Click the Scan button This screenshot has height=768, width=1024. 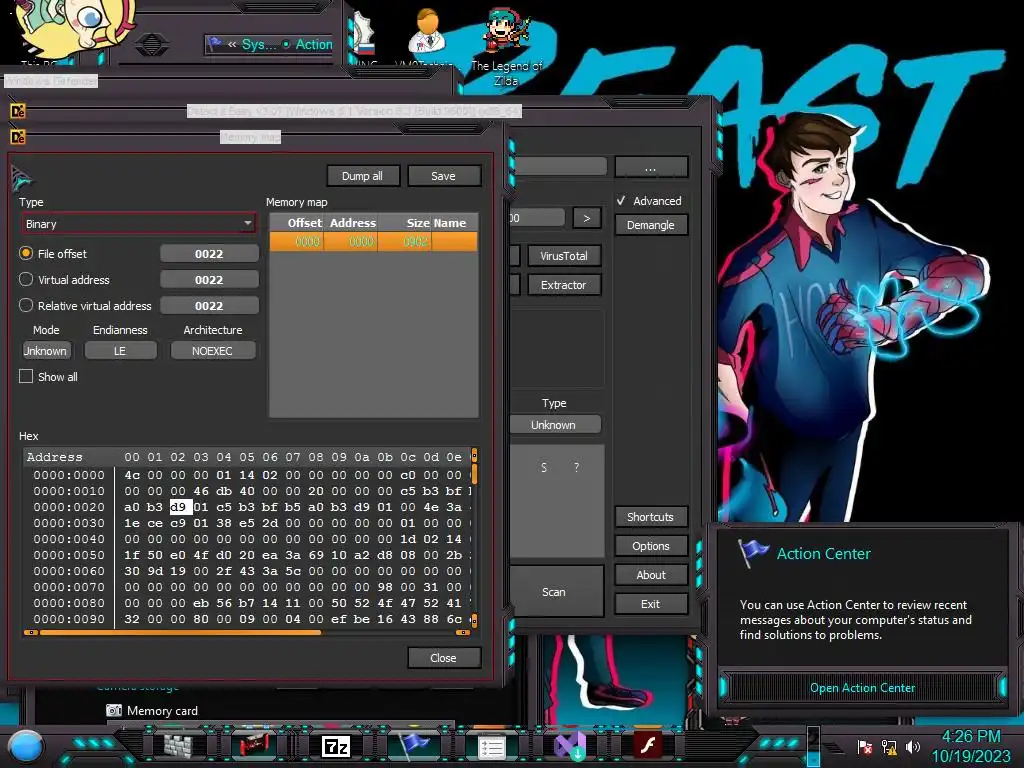pyautogui.click(x=555, y=592)
